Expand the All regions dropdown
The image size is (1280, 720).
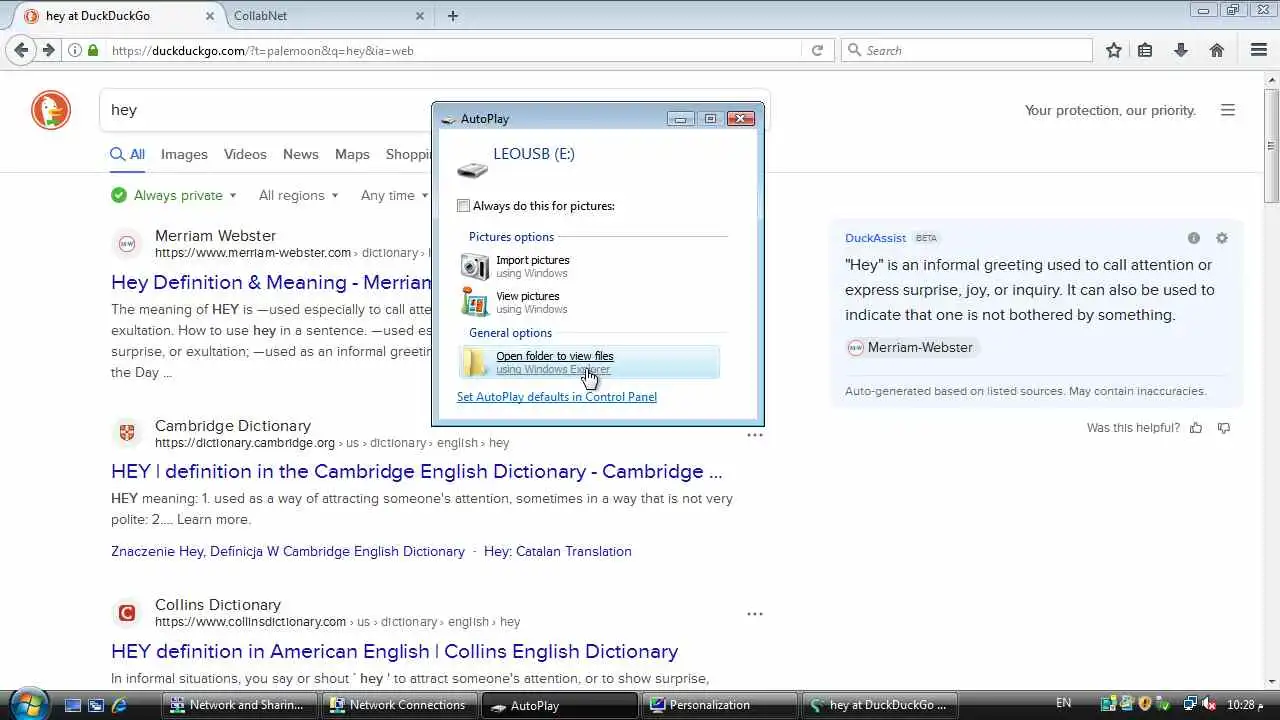[298, 195]
